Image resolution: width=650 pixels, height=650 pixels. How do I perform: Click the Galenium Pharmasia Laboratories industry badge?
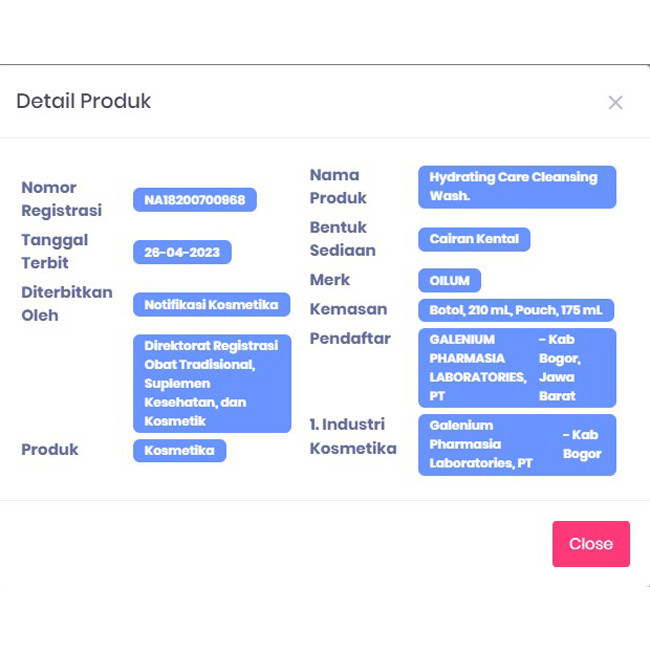pos(516,444)
